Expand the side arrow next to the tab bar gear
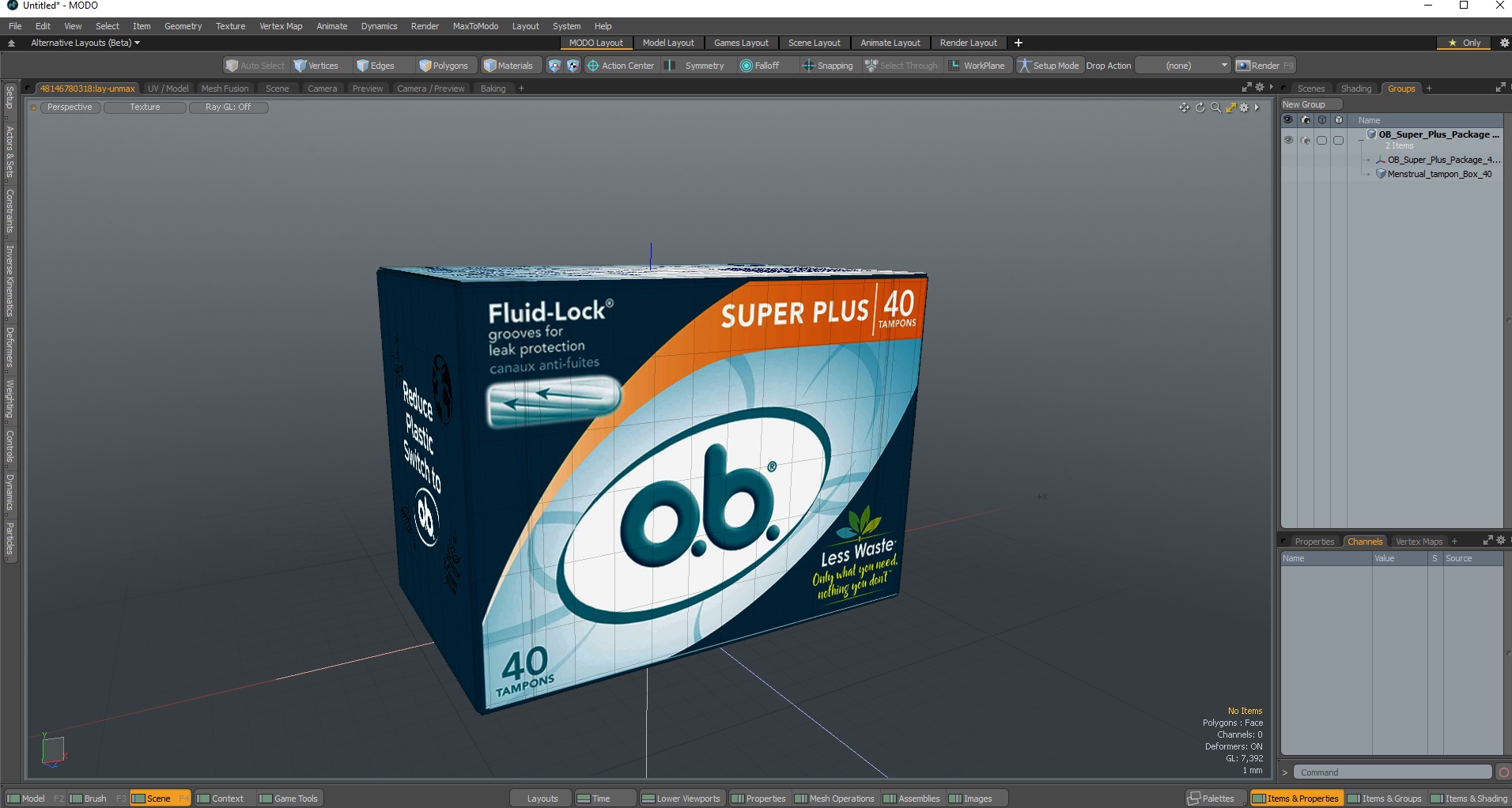The height and width of the screenshot is (808, 1512). (1271, 88)
